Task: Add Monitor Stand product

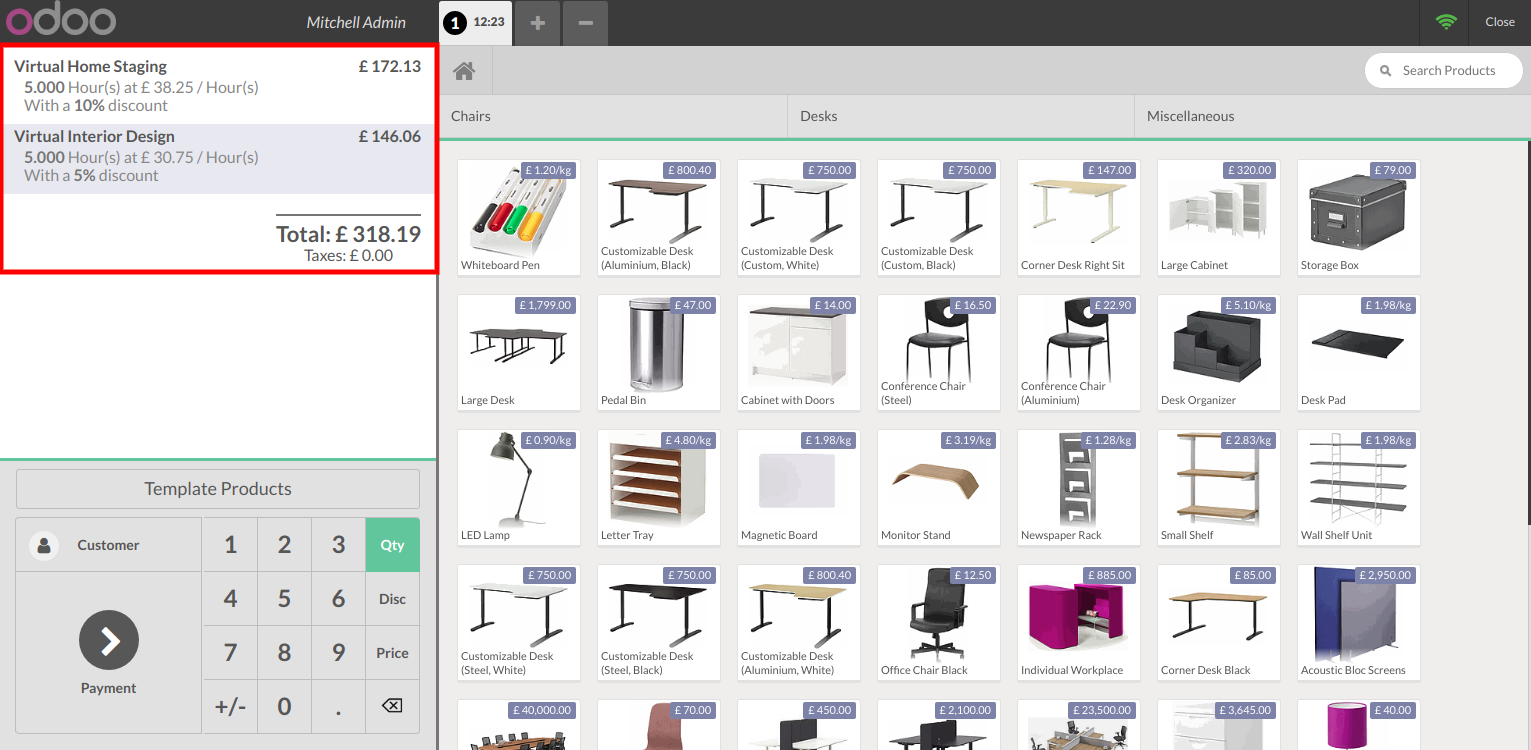Action: click(x=939, y=487)
